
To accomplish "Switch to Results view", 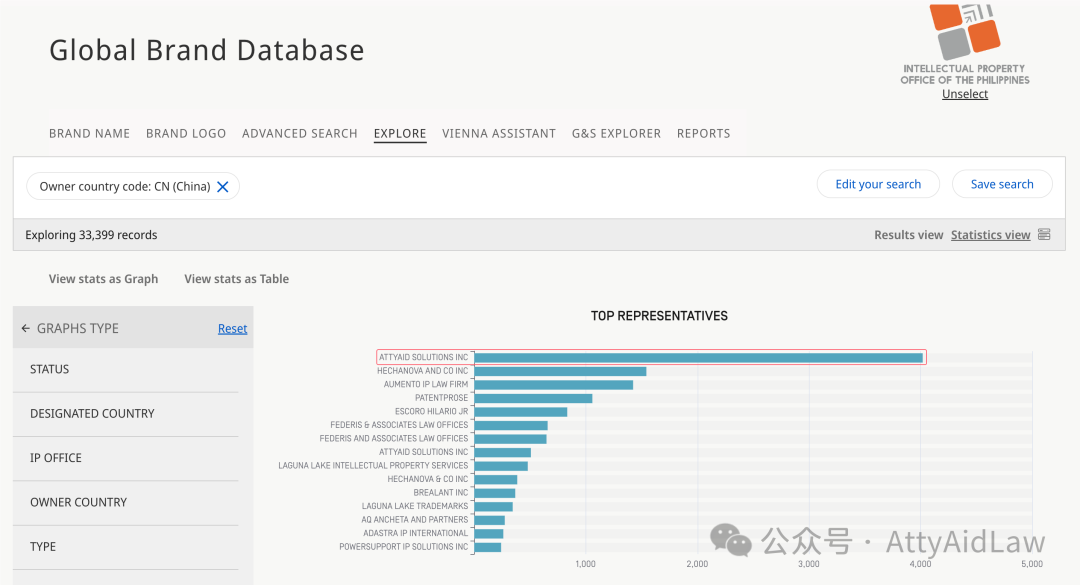I will pyautogui.click(x=908, y=235).
